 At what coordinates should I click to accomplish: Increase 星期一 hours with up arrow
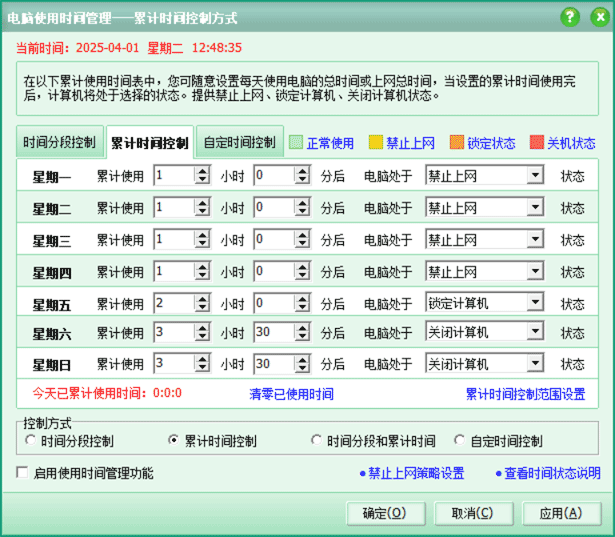[x=202, y=172]
